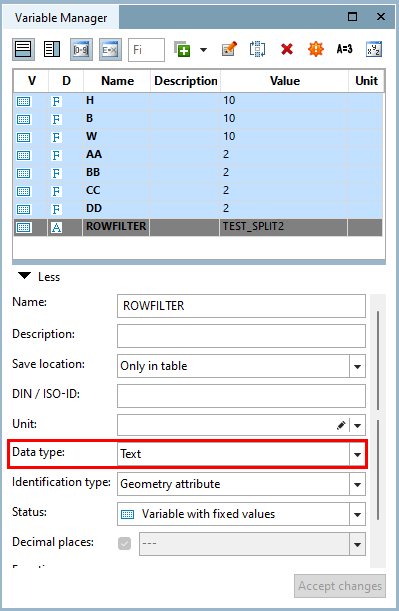Click the Unit column header
Screen dimensions: 399x611
click(x=366, y=81)
